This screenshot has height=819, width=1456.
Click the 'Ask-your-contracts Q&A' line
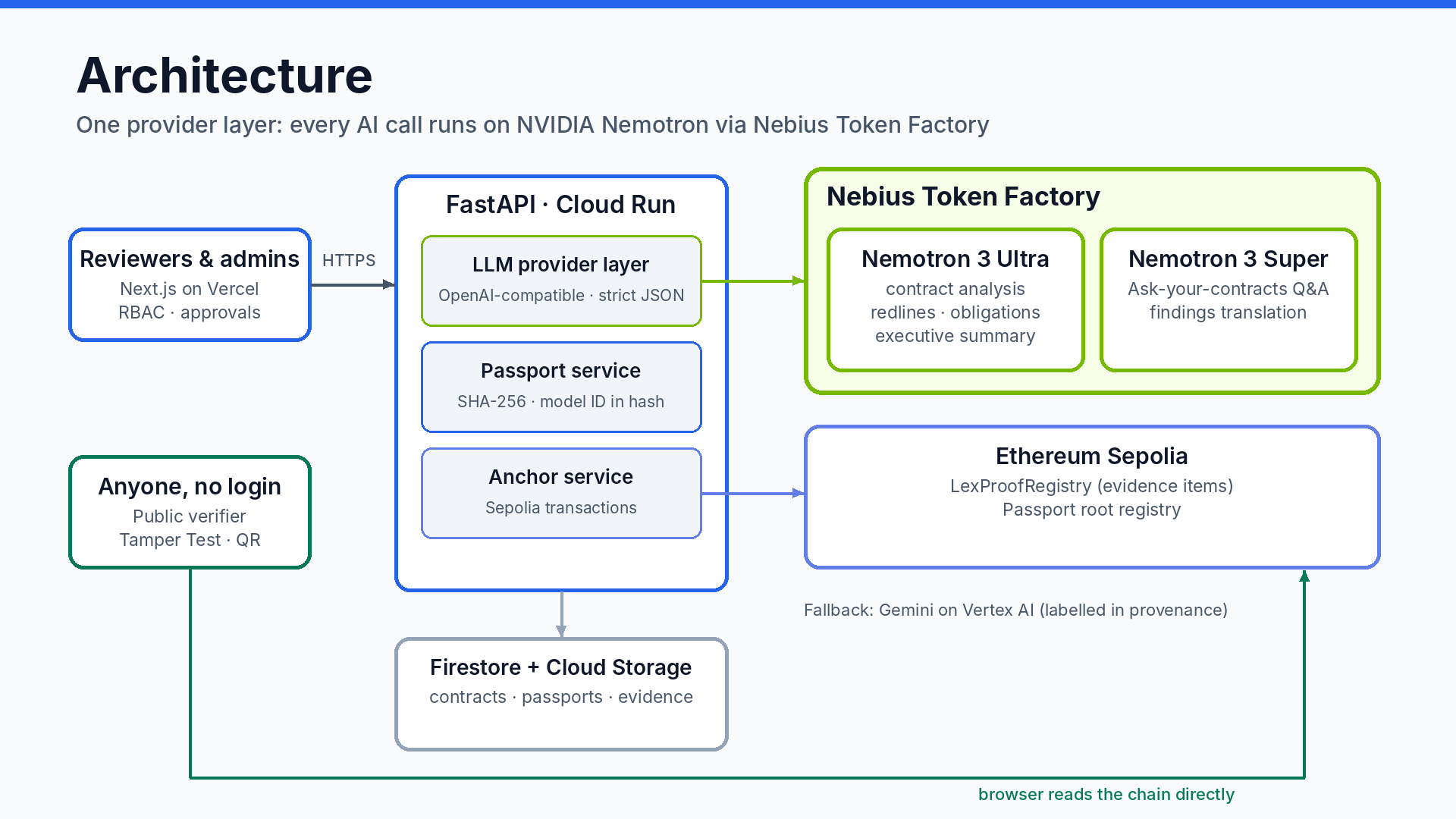[x=1228, y=289]
